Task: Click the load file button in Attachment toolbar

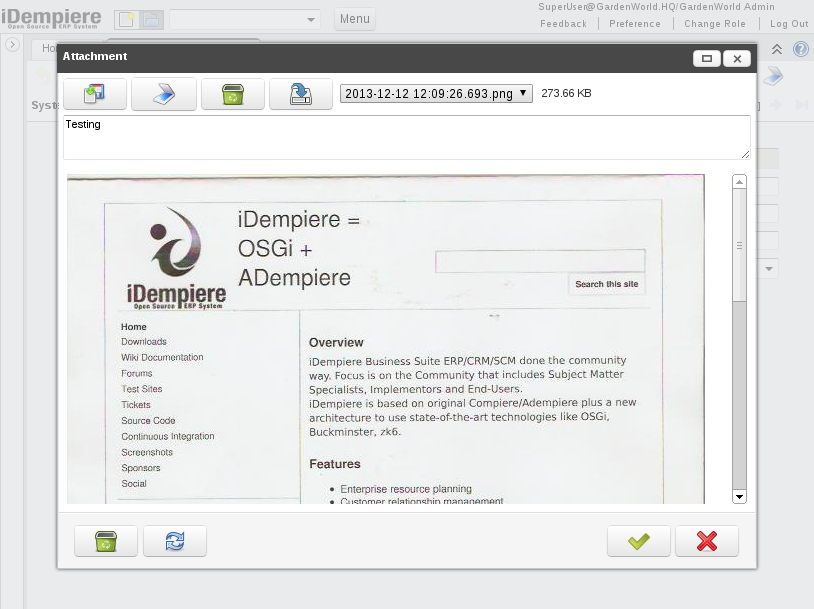Action: [95, 94]
